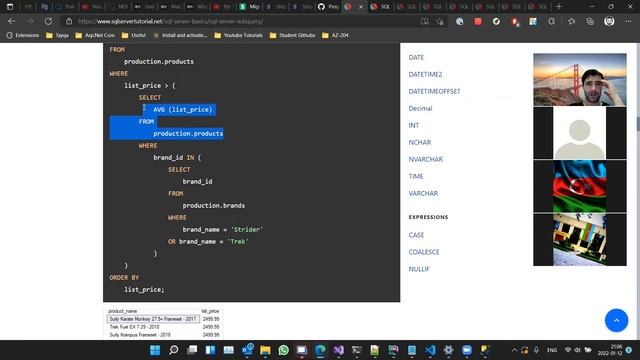Switch to Microsoft Edge in taskbar
The height and width of the screenshot is (360, 640).
tap(320, 350)
